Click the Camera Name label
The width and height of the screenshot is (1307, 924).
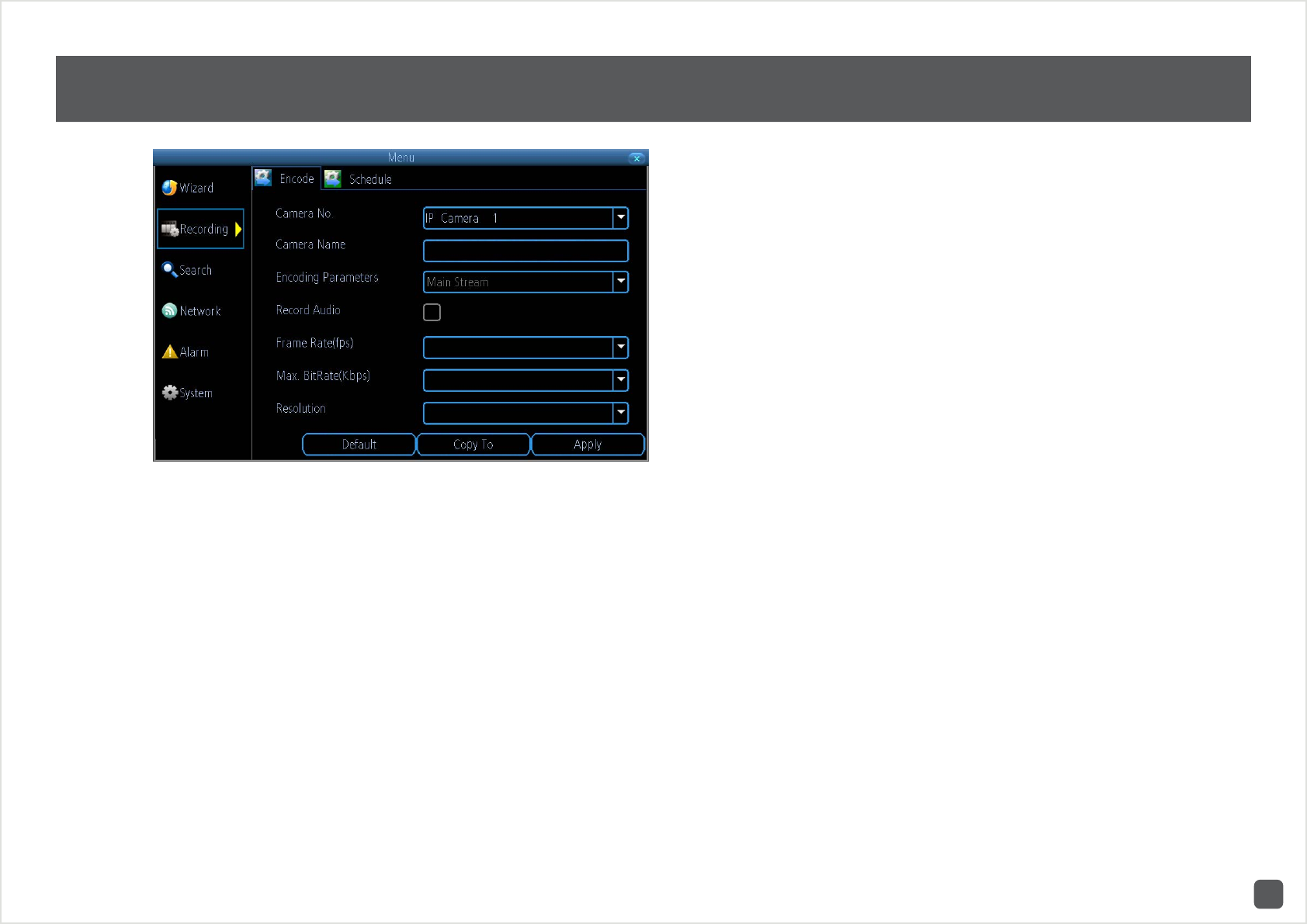[x=310, y=244]
